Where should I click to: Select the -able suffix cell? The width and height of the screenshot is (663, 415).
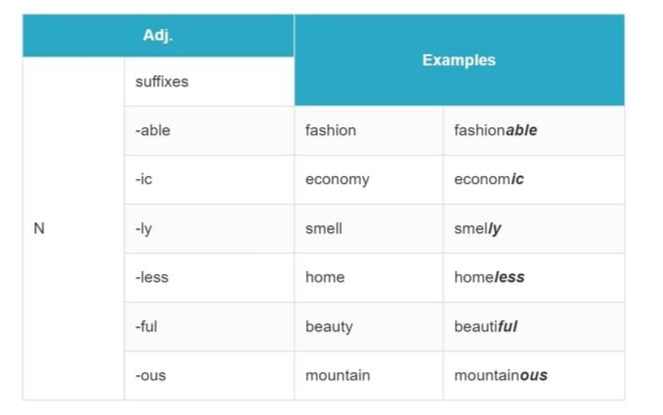coord(209,131)
